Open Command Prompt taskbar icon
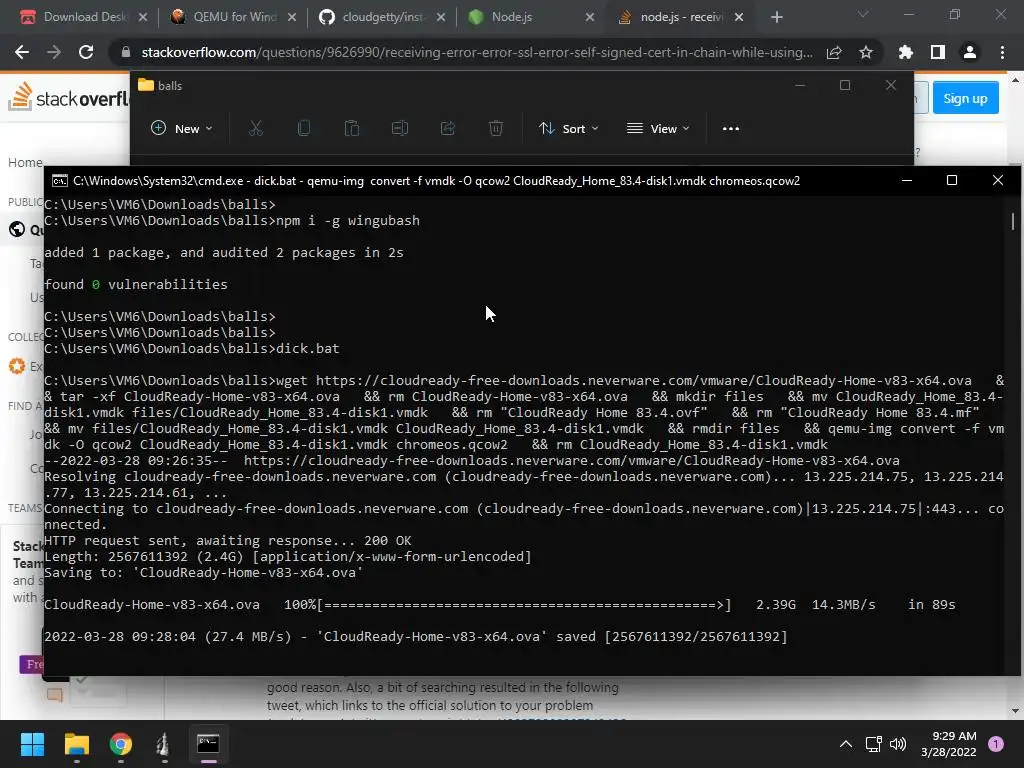Screen dimensions: 1024x768 [208, 744]
